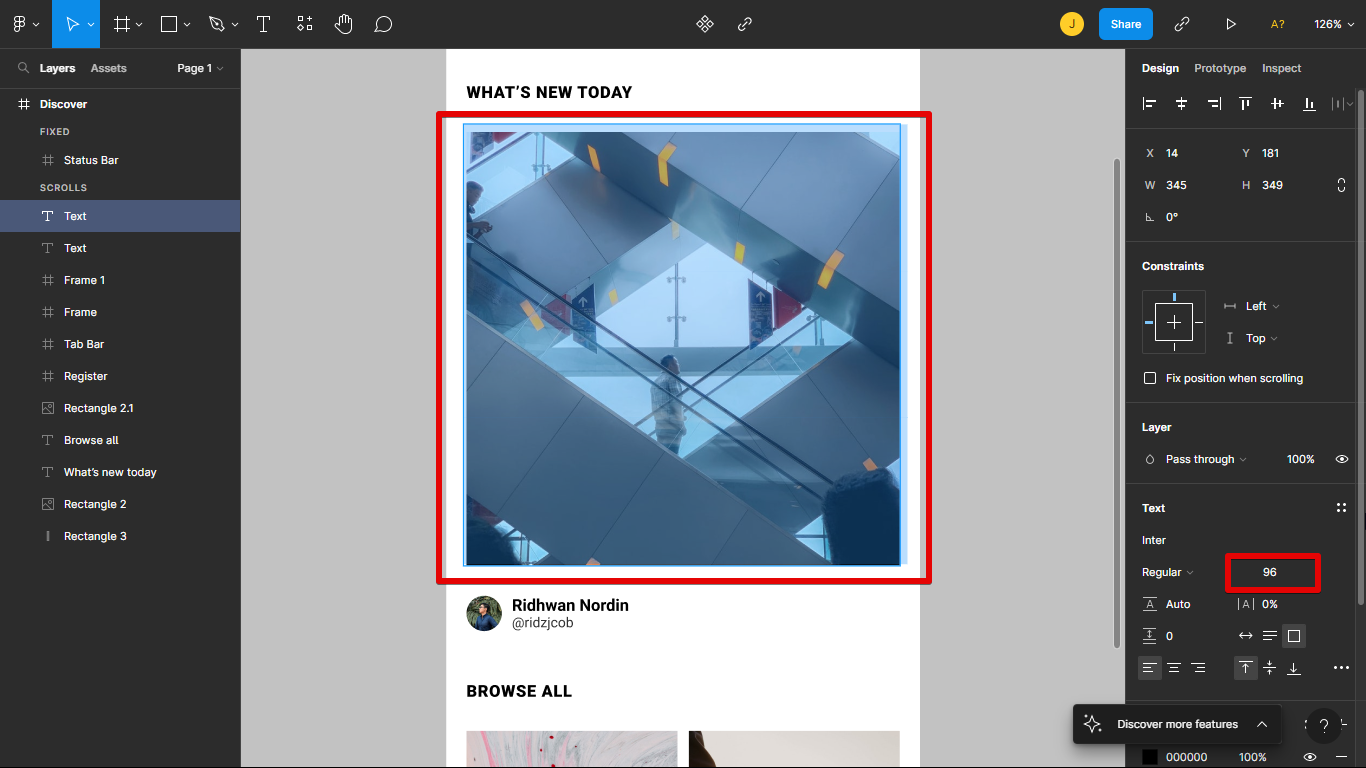
Task: Select the Rectangle shape tool
Action: click(x=169, y=24)
